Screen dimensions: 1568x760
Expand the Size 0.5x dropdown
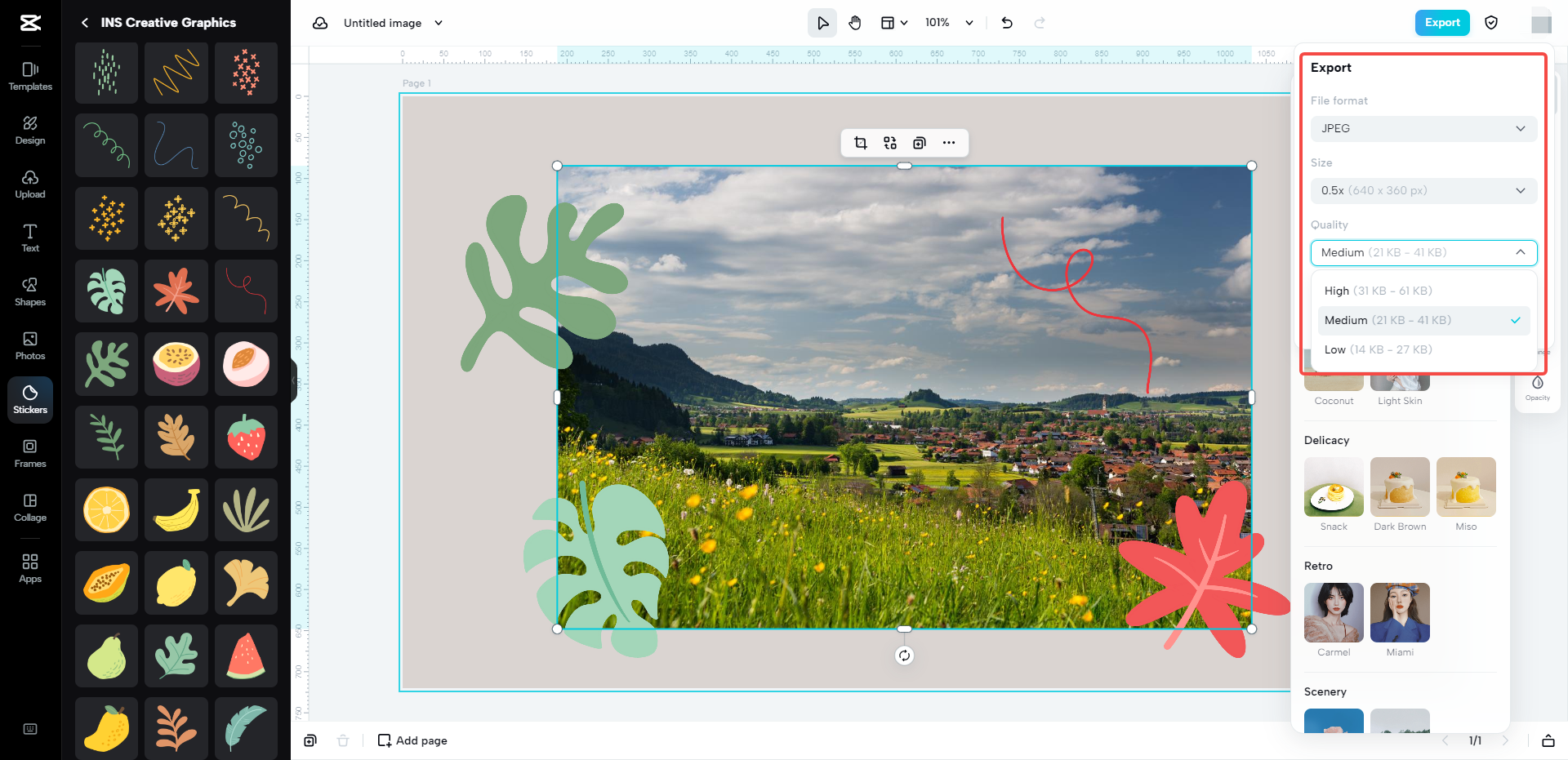(1423, 190)
